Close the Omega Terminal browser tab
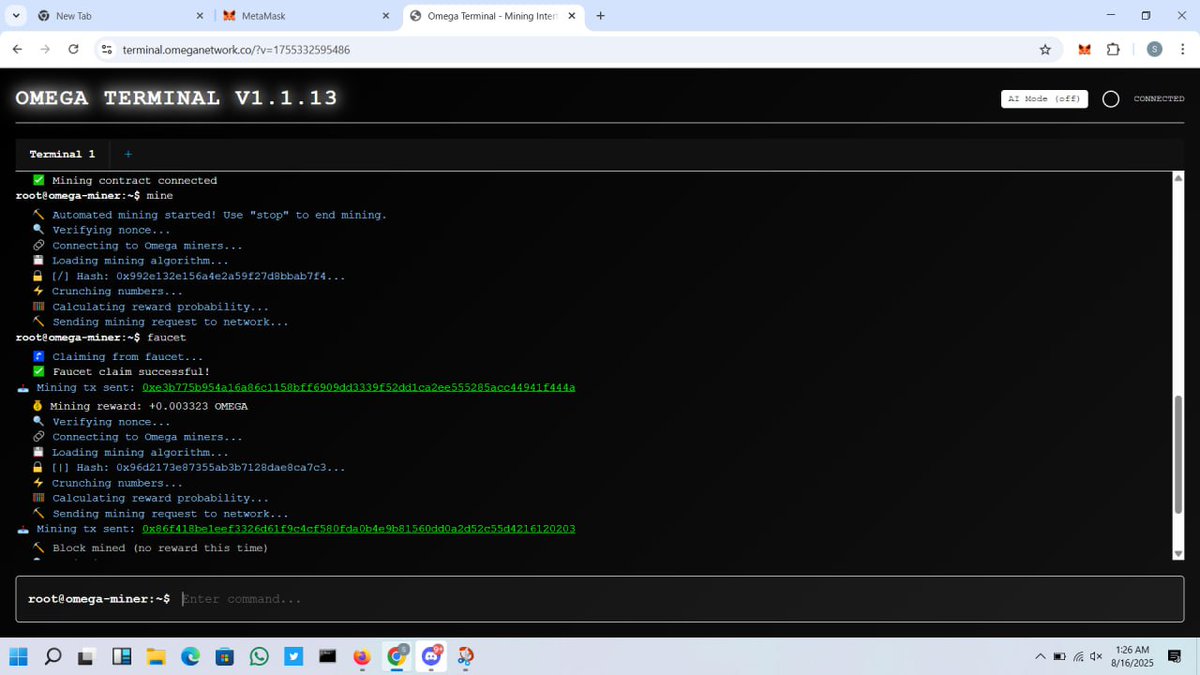Image resolution: width=1200 pixels, height=675 pixels. [574, 16]
